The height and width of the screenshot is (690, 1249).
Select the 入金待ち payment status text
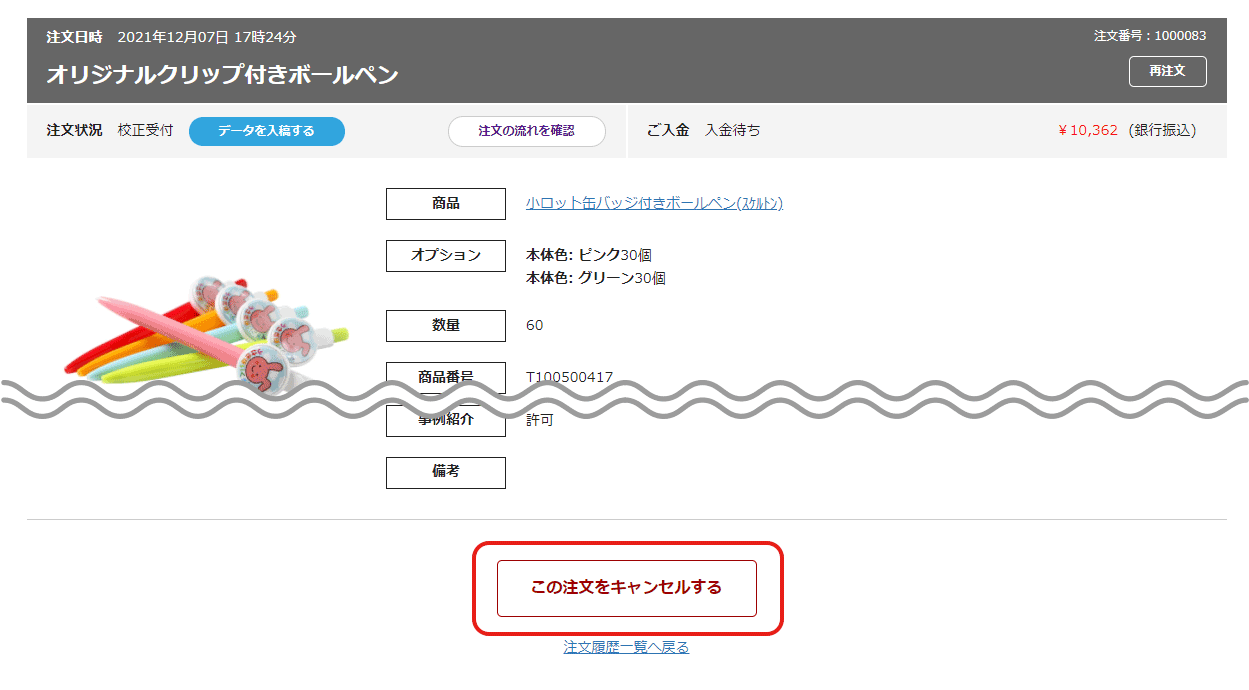point(730,130)
